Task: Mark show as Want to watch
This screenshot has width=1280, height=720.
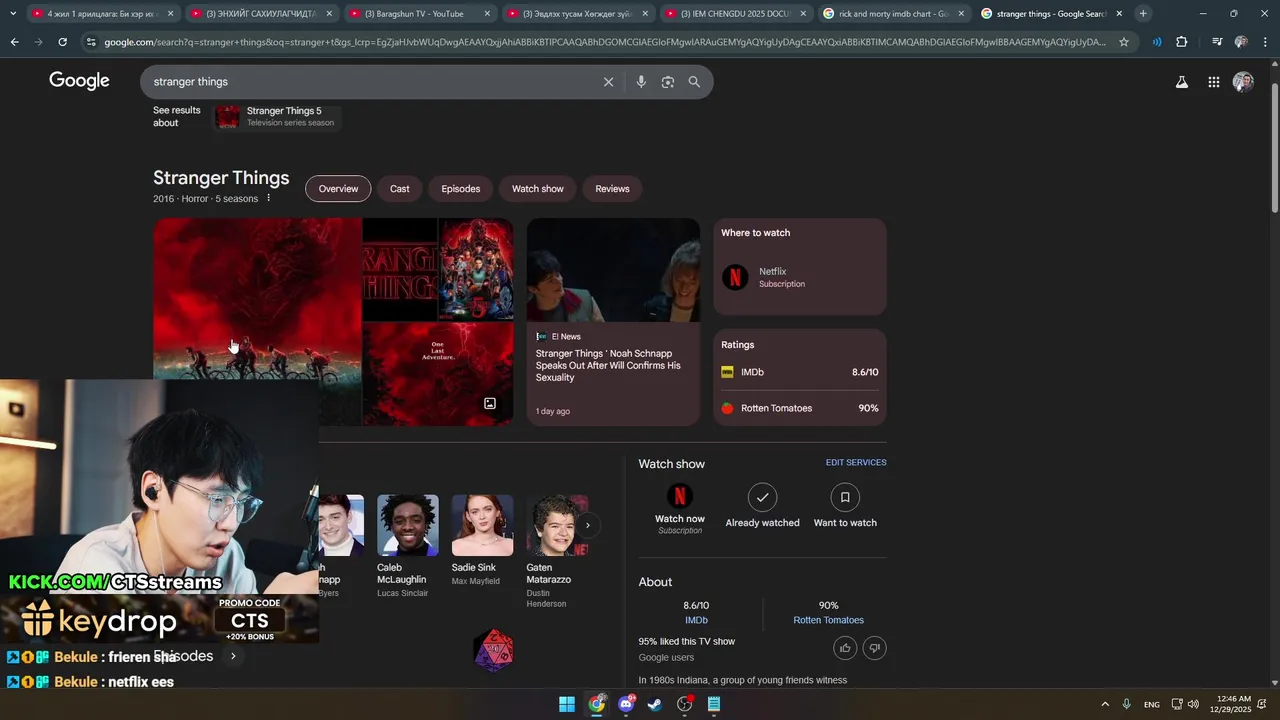Action: pos(845,506)
